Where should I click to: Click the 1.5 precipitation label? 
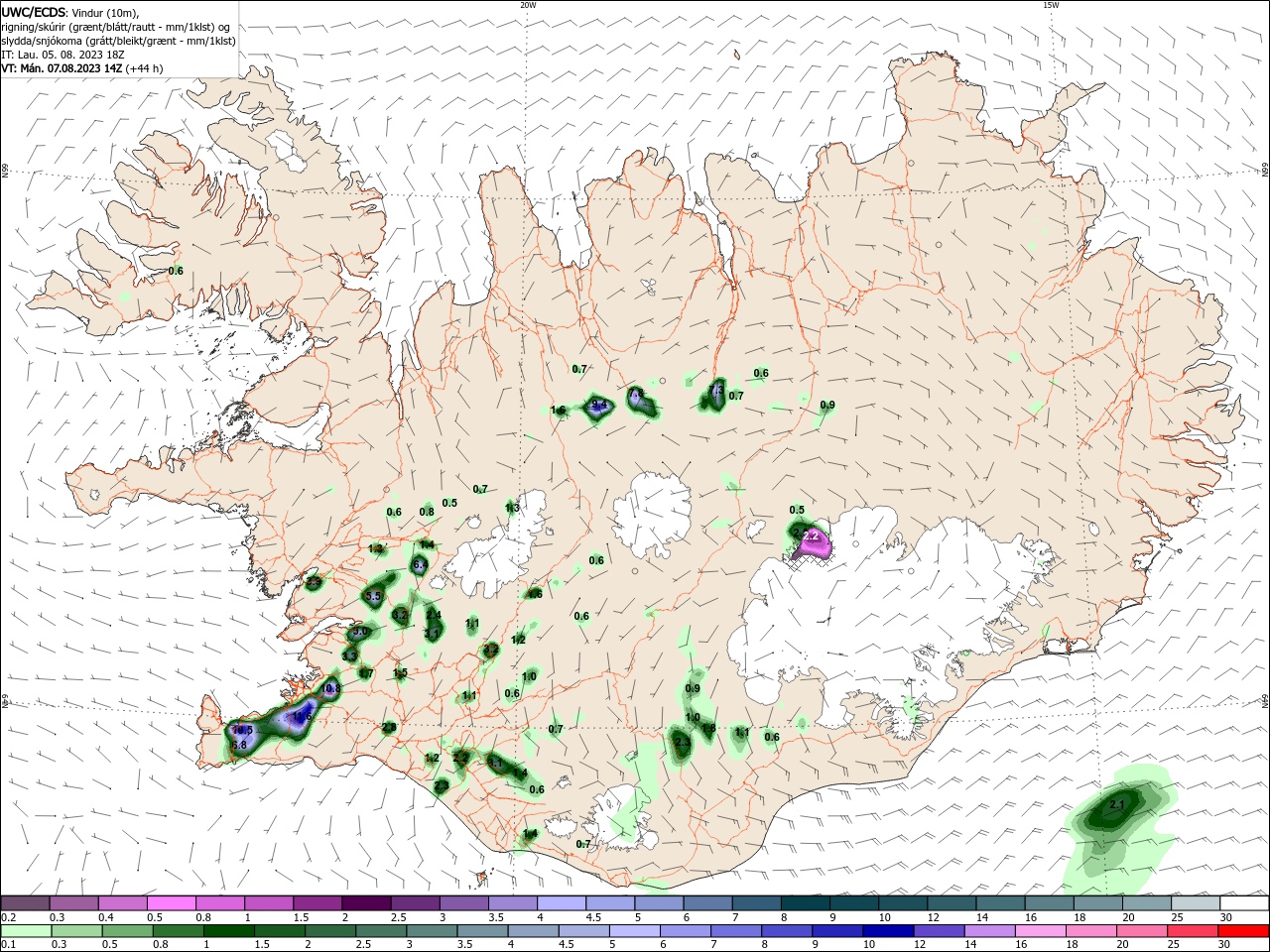(400, 672)
